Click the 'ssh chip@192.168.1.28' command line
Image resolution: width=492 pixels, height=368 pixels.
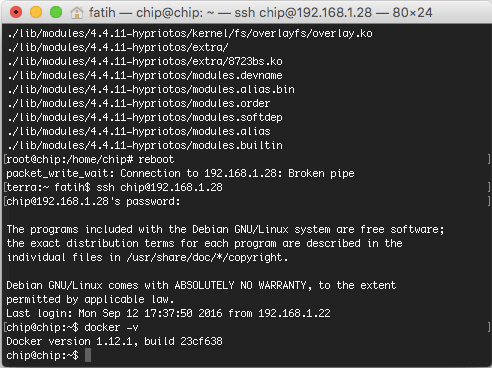pos(159,187)
